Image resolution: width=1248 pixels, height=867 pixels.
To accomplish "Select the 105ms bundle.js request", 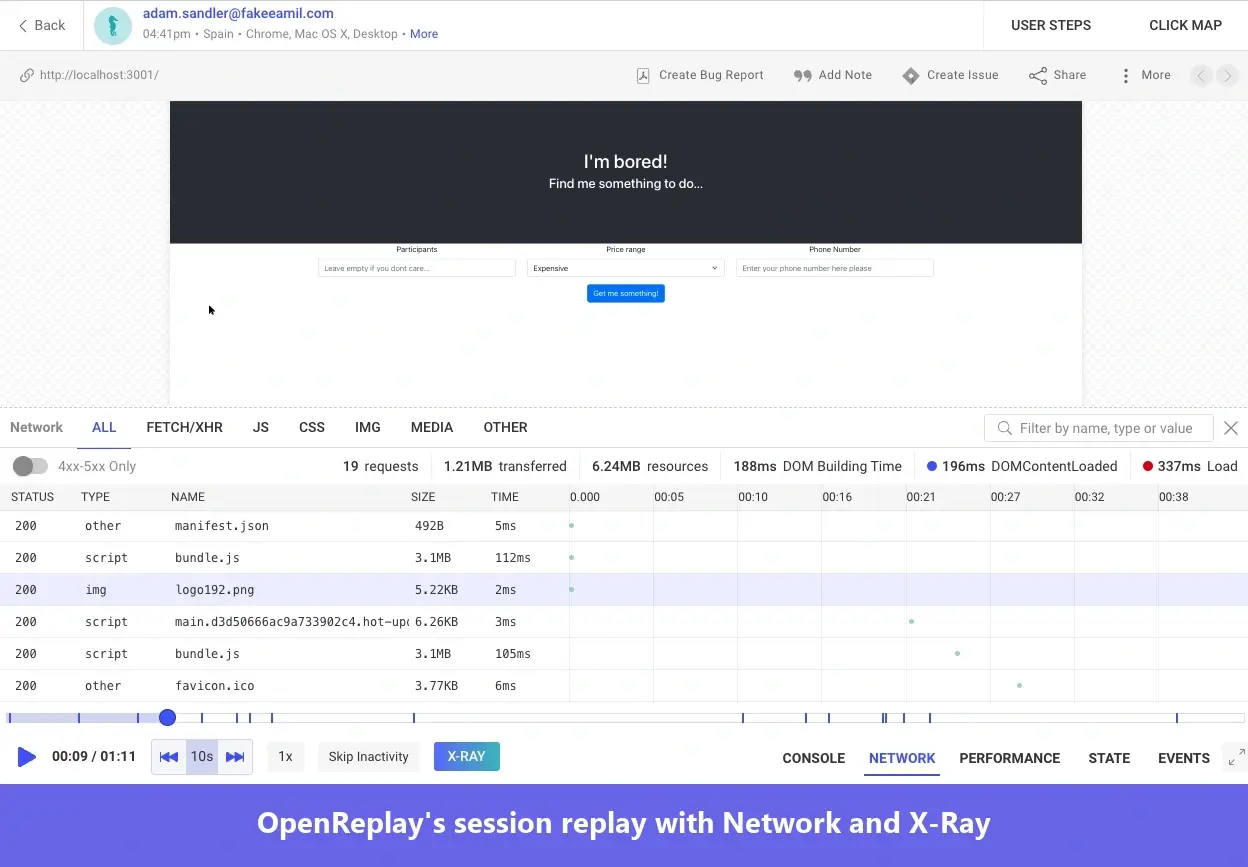I will [x=624, y=654].
